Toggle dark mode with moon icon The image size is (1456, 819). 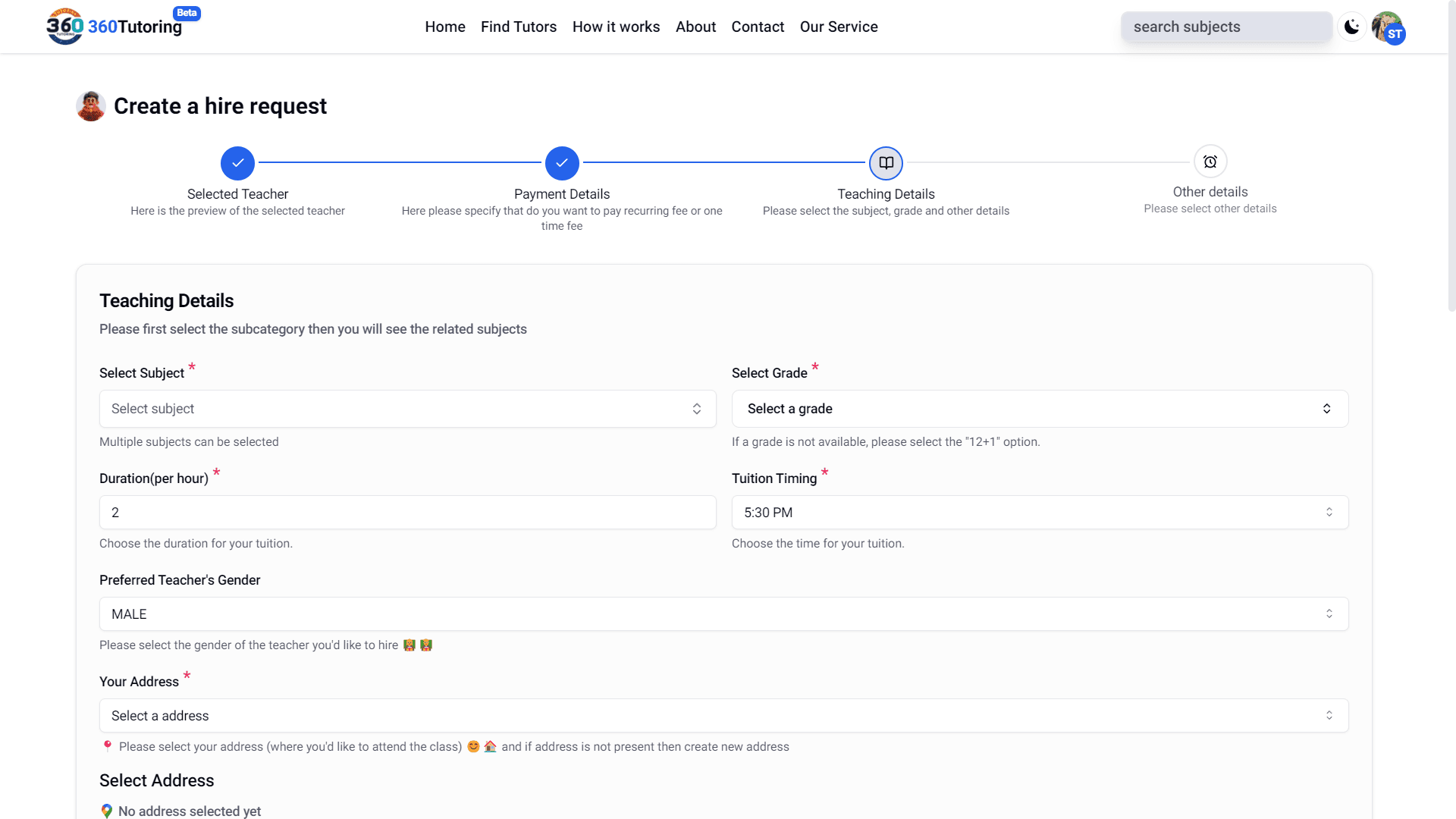pyautogui.click(x=1351, y=27)
